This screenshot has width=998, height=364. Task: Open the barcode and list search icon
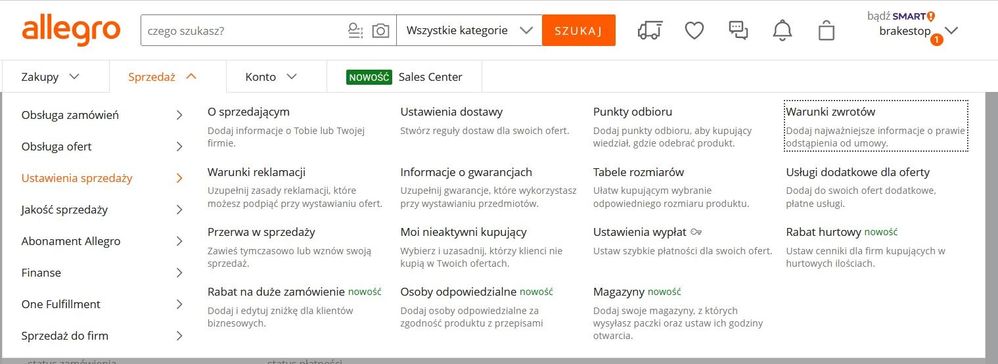pos(355,31)
